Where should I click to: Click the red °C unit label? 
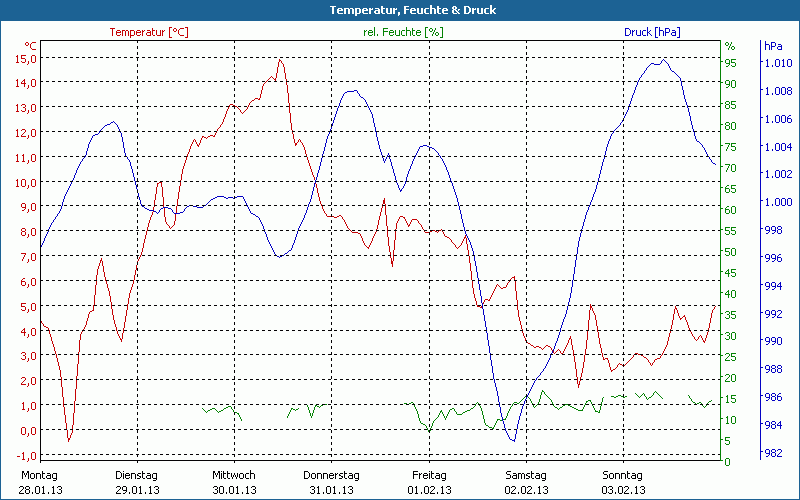(x=31, y=46)
